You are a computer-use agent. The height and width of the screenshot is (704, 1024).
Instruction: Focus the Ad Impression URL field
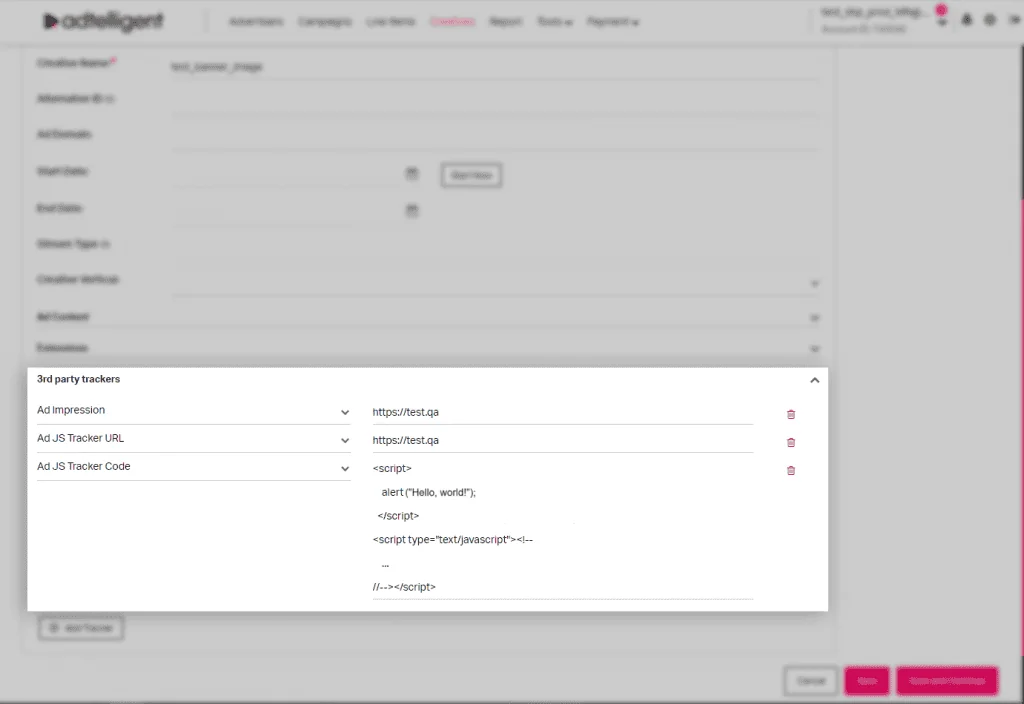(x=562, y=413)
